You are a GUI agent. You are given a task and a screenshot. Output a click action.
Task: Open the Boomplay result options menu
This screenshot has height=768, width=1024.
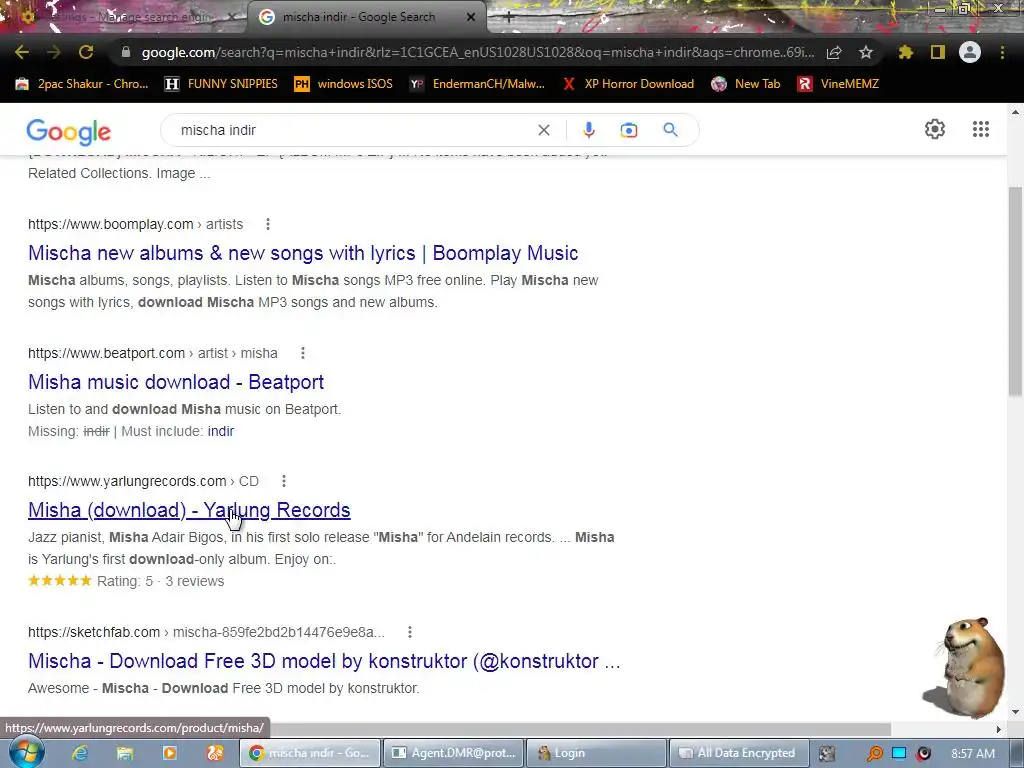(x=268, y=224)
